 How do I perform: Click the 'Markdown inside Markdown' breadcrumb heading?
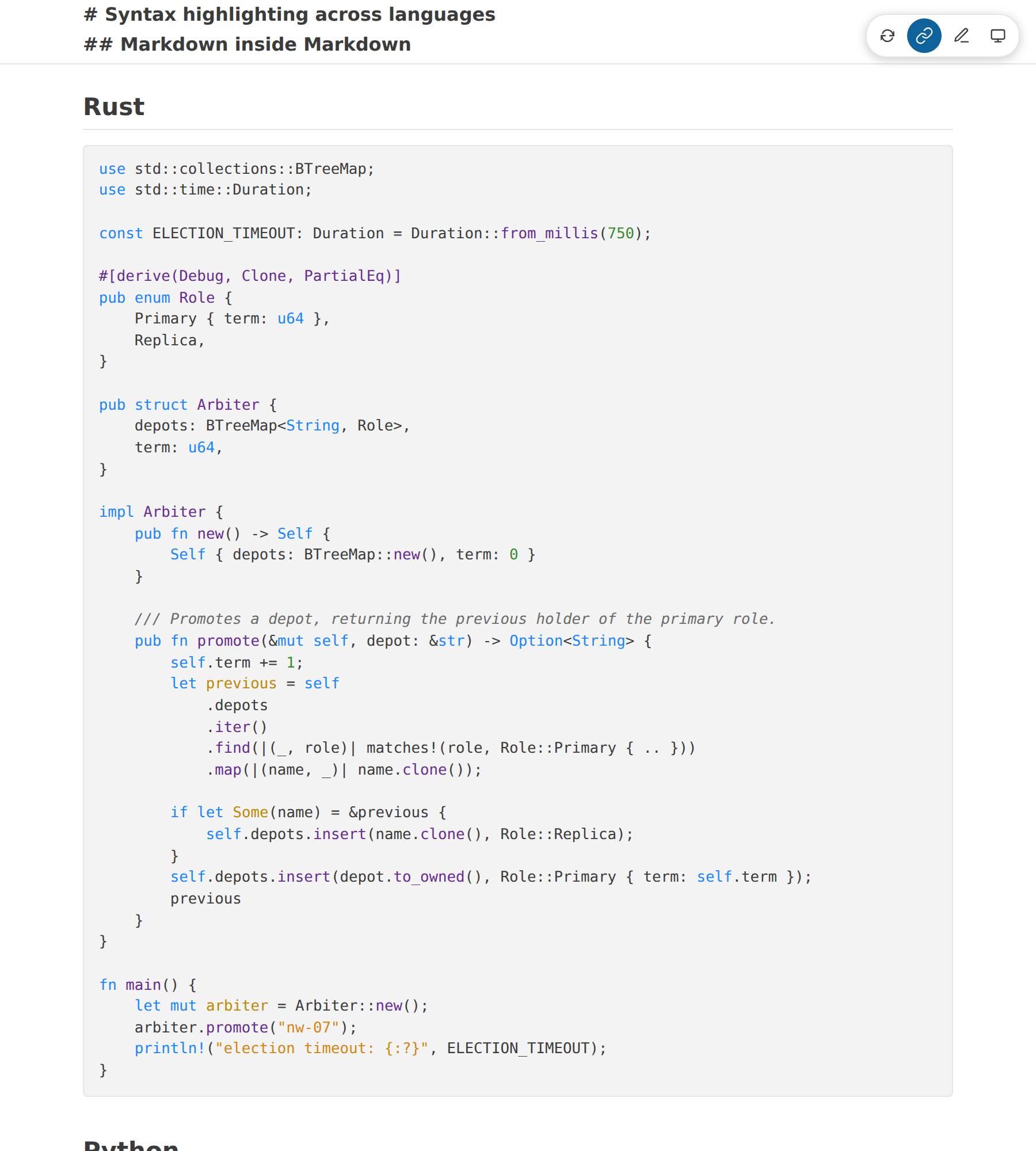tap(247, 44)
